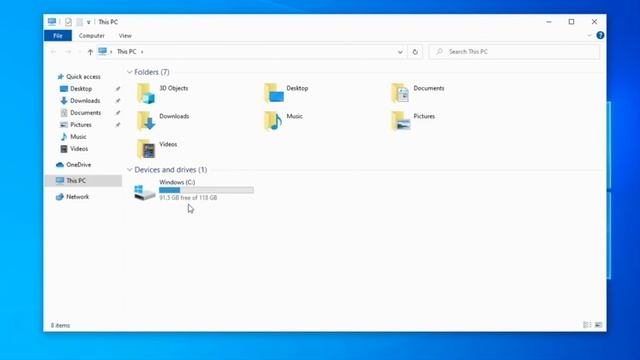
Task: Click the Forward arrow navigation button
Action: click(68, 52)
